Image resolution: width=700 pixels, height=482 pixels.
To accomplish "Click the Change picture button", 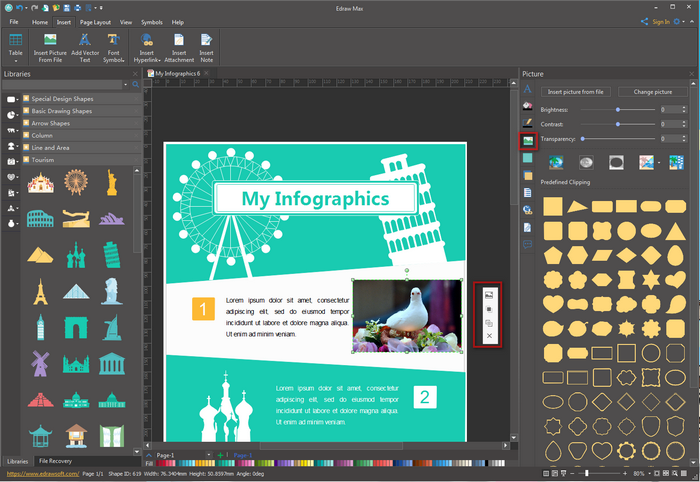I will tap(652, 91).
